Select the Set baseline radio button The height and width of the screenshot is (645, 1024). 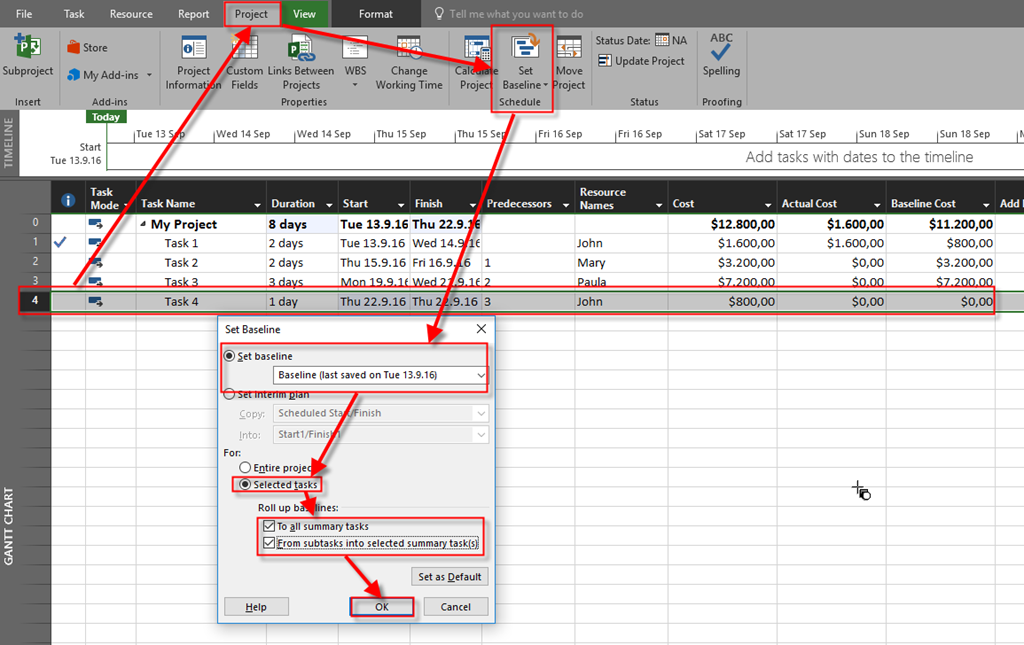pos(231,356)
